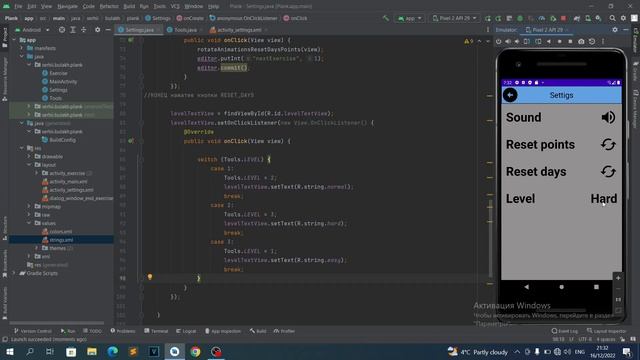Click emulator zoom in plus button
Screen dimensions: 640x360
(618, 278)
